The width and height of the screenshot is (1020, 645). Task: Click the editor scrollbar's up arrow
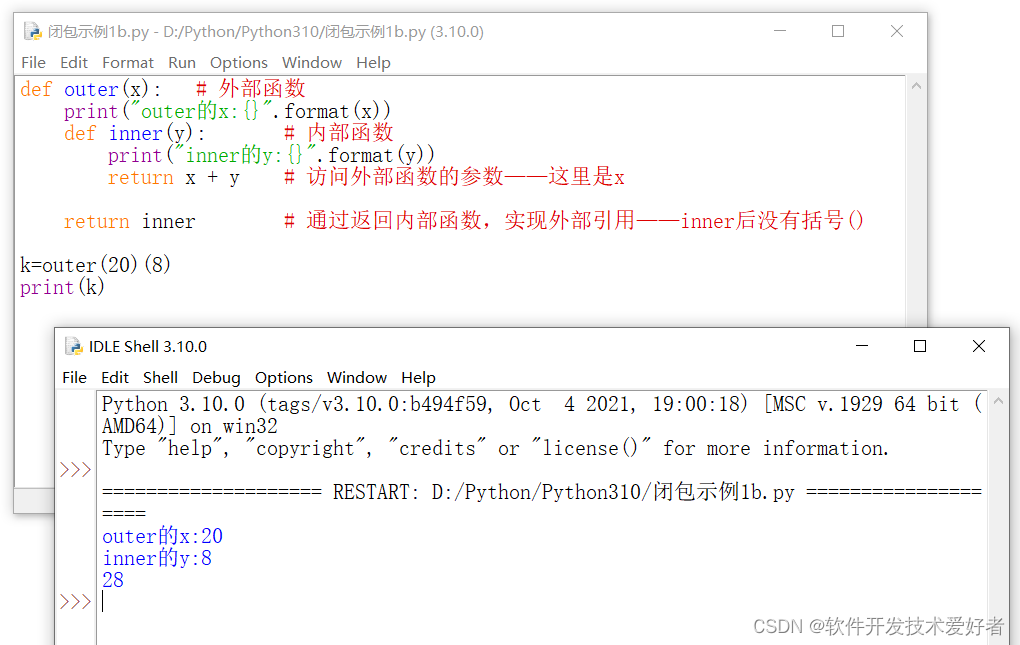coord(916,86)
